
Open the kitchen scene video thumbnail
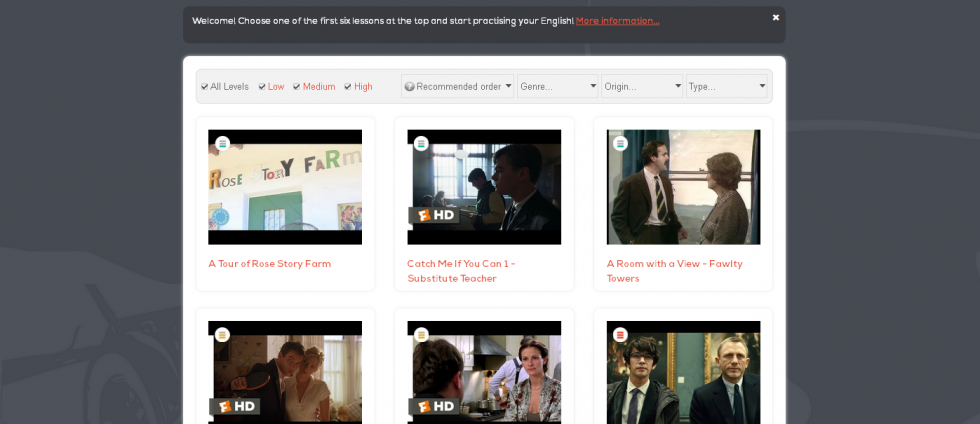coord(484,373)
